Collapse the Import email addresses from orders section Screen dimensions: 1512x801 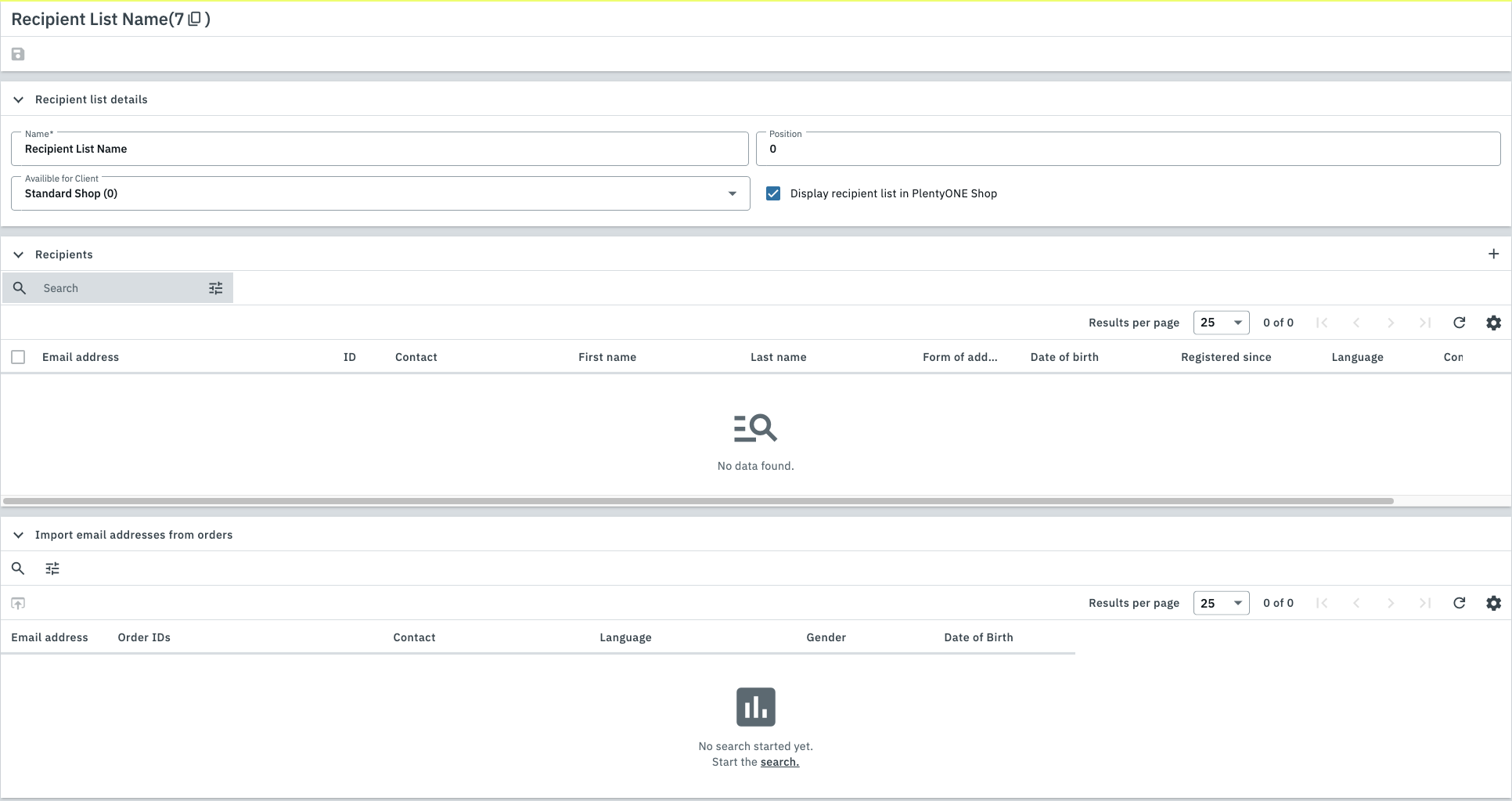[19, 535]
